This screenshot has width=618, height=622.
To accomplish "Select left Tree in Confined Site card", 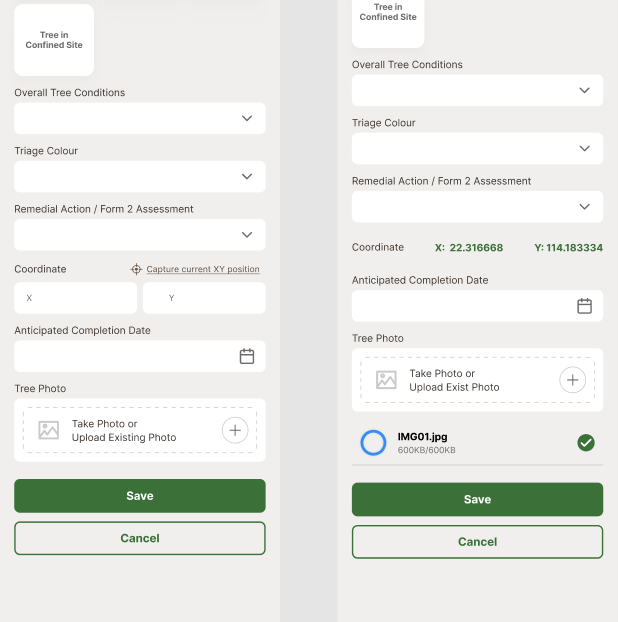I will click(x=54, y=41).
